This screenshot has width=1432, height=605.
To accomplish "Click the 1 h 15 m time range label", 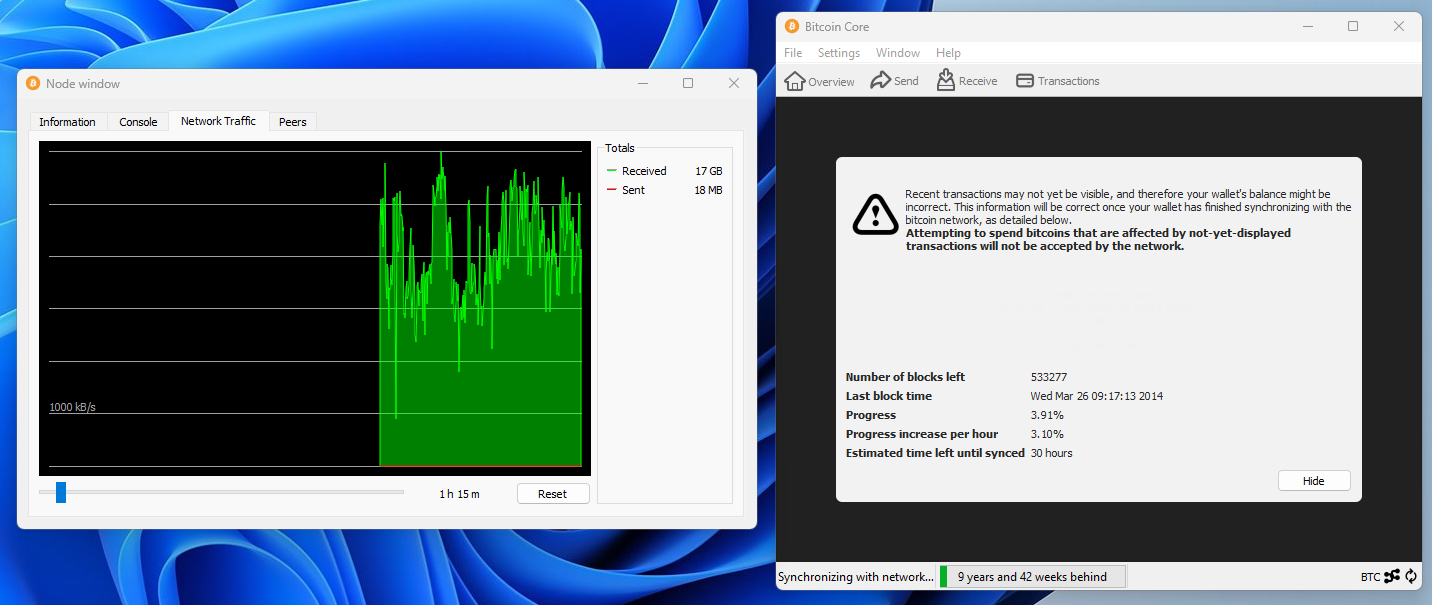I will pos(460,494).
